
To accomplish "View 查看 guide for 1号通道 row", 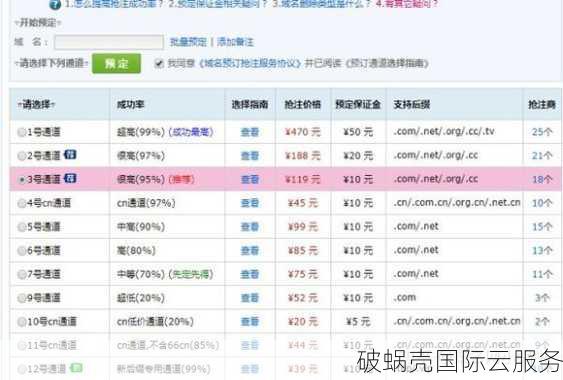I will click(250, 132).
